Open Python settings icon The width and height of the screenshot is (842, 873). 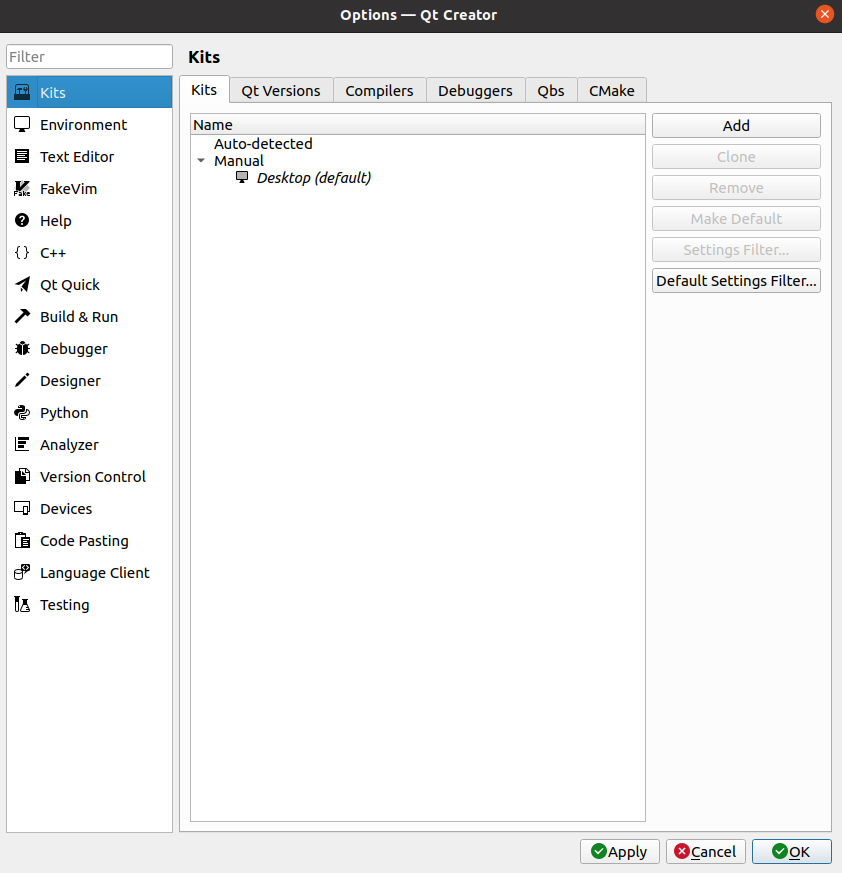(22, 413)
